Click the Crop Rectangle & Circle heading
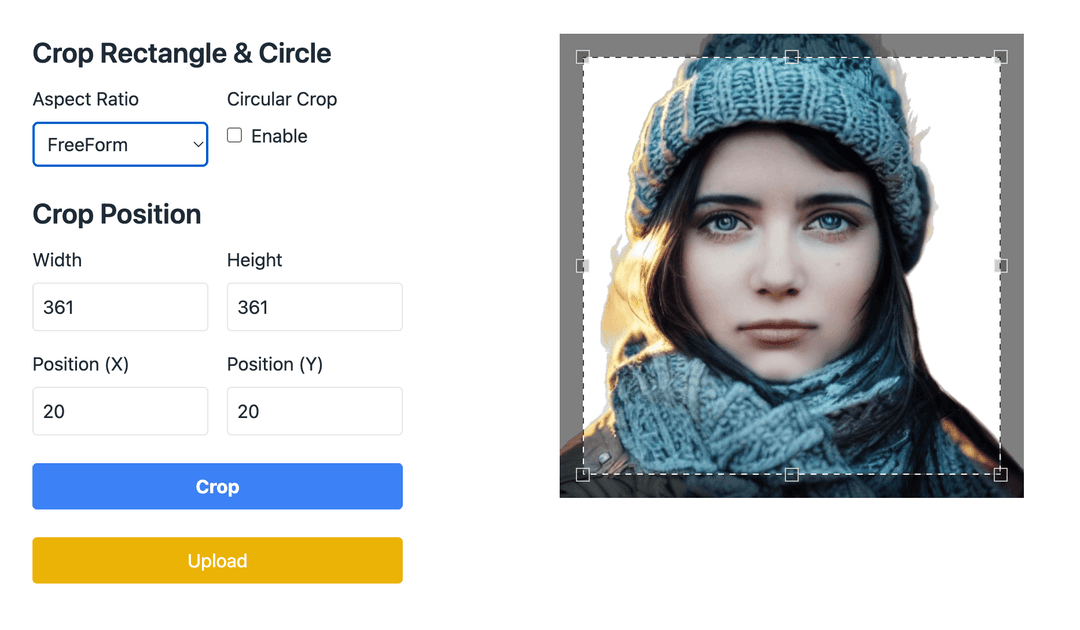Screen dimensions: 1080x630 (182, 53)
